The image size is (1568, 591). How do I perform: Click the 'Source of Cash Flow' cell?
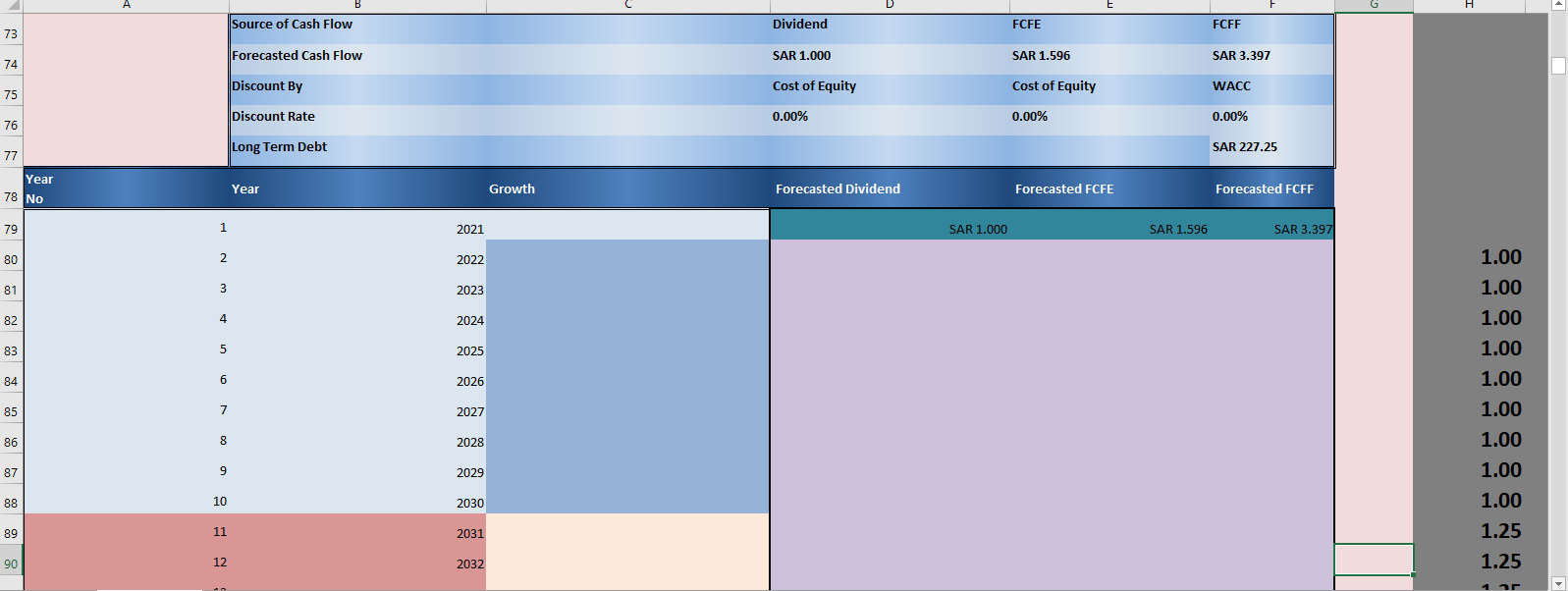tap(357, 28)
